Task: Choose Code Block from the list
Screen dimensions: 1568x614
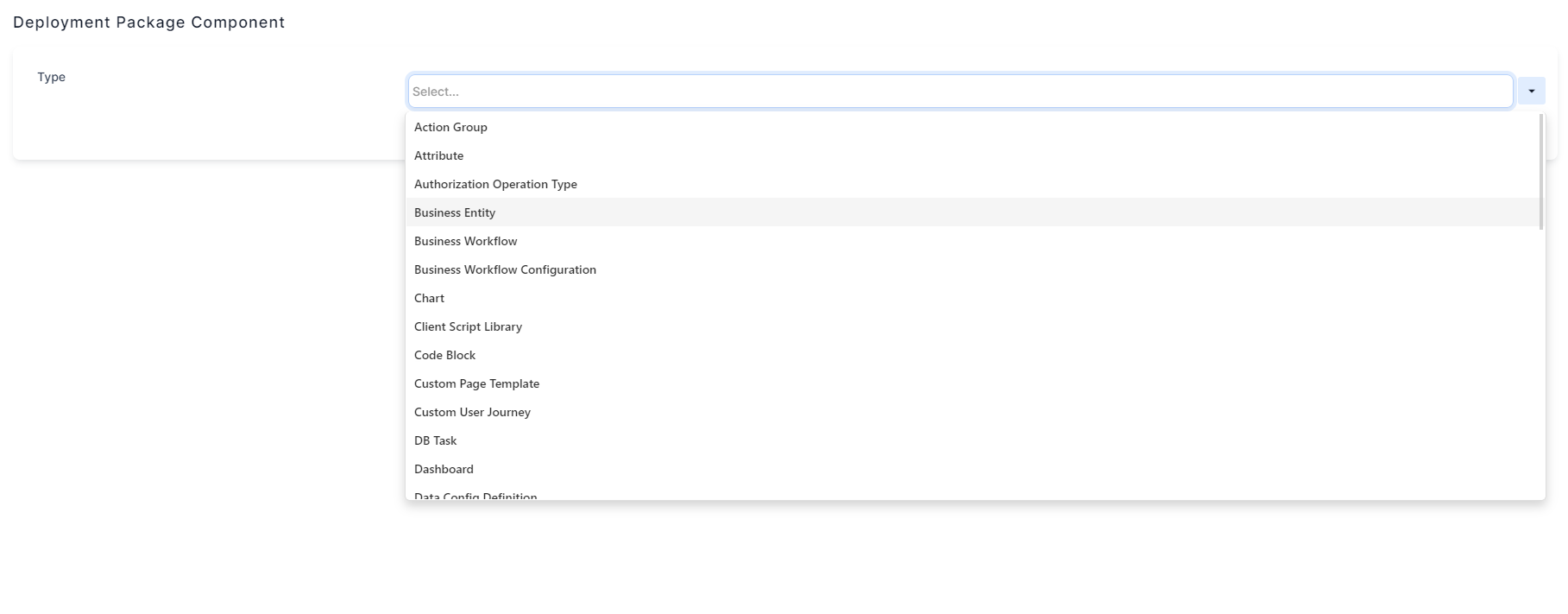Action: click(x=444, y=355)
